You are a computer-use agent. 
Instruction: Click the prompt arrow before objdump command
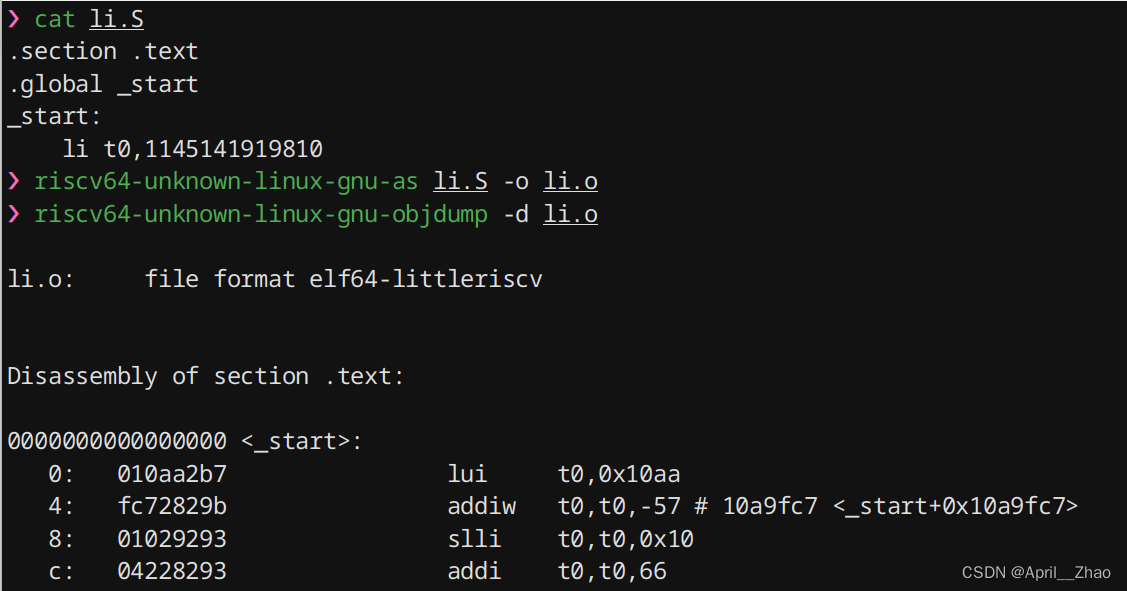pyautogui.click(x=14, y=214)
